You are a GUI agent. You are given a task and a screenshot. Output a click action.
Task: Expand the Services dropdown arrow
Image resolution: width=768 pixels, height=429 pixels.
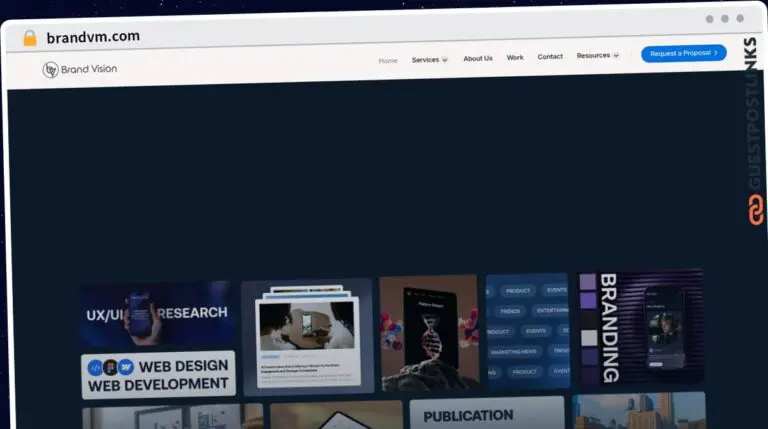(445, 60)
